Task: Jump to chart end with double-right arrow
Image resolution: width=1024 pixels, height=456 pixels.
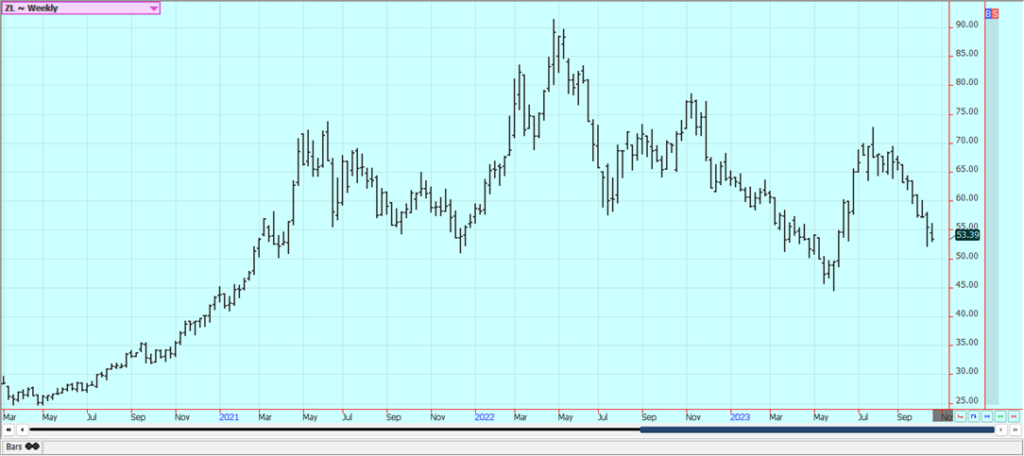Action: (x=1016, y=430)
